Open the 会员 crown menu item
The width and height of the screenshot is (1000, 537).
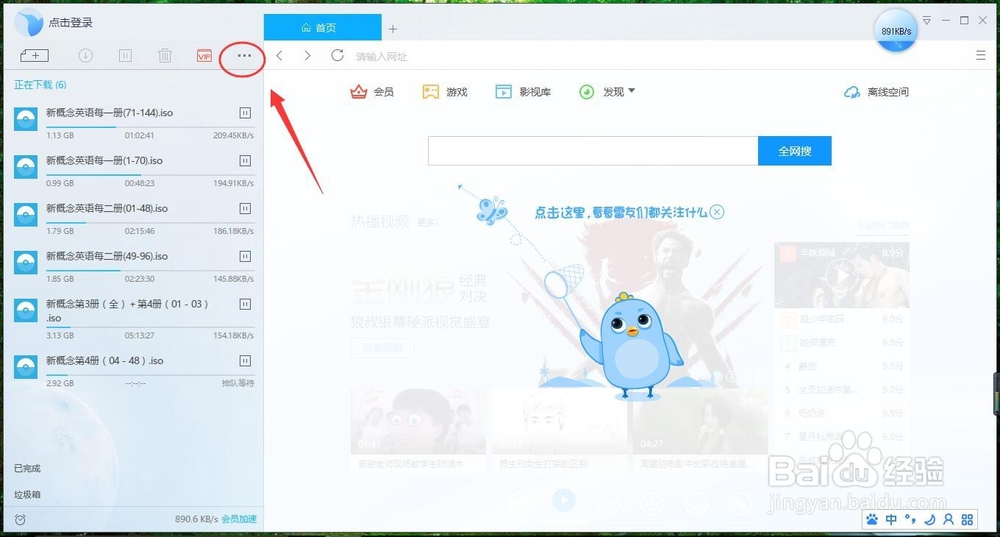point(372,92)
